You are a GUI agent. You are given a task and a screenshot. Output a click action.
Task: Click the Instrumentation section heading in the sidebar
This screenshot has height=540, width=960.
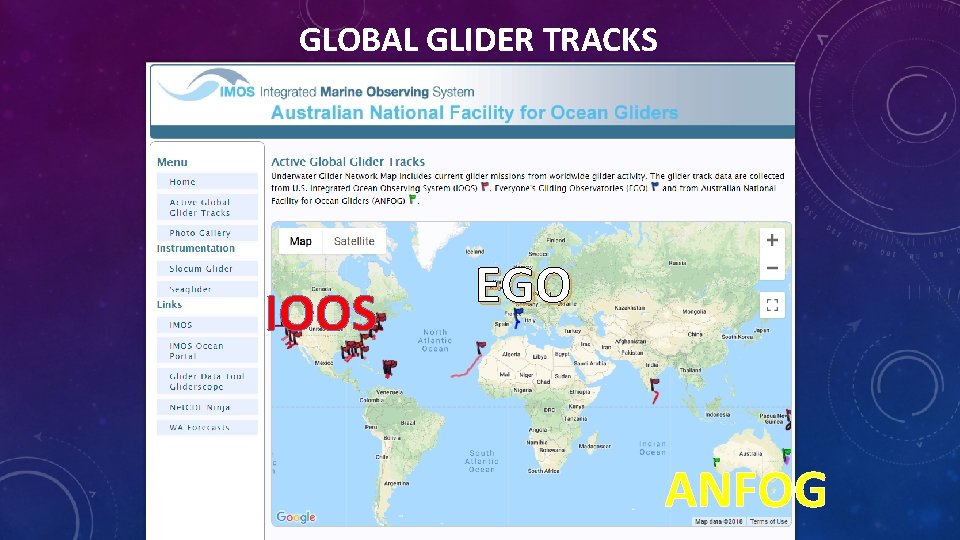[195, 249]
